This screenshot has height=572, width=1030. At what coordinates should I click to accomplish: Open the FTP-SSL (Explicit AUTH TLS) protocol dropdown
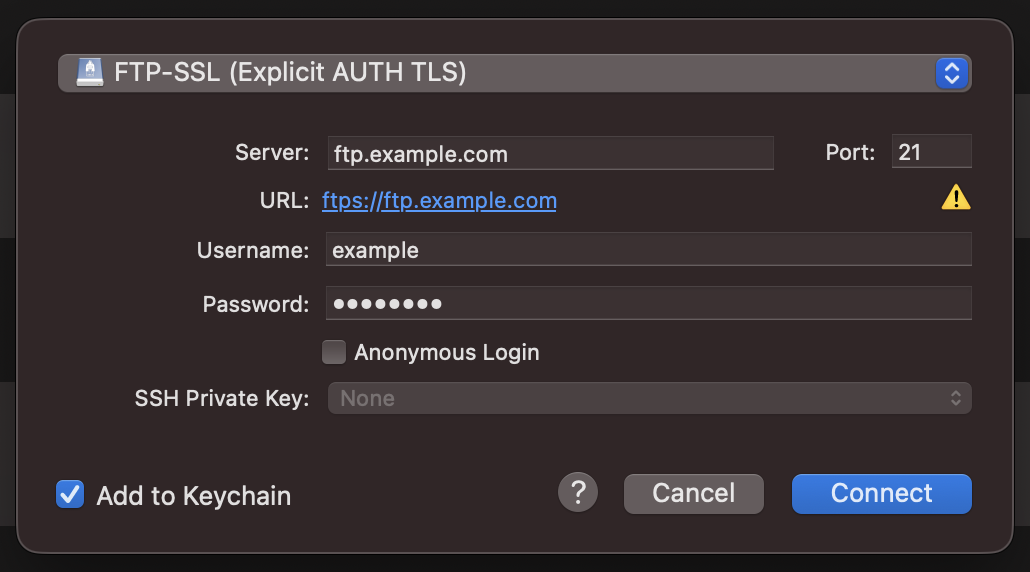[x=500, y=73]
